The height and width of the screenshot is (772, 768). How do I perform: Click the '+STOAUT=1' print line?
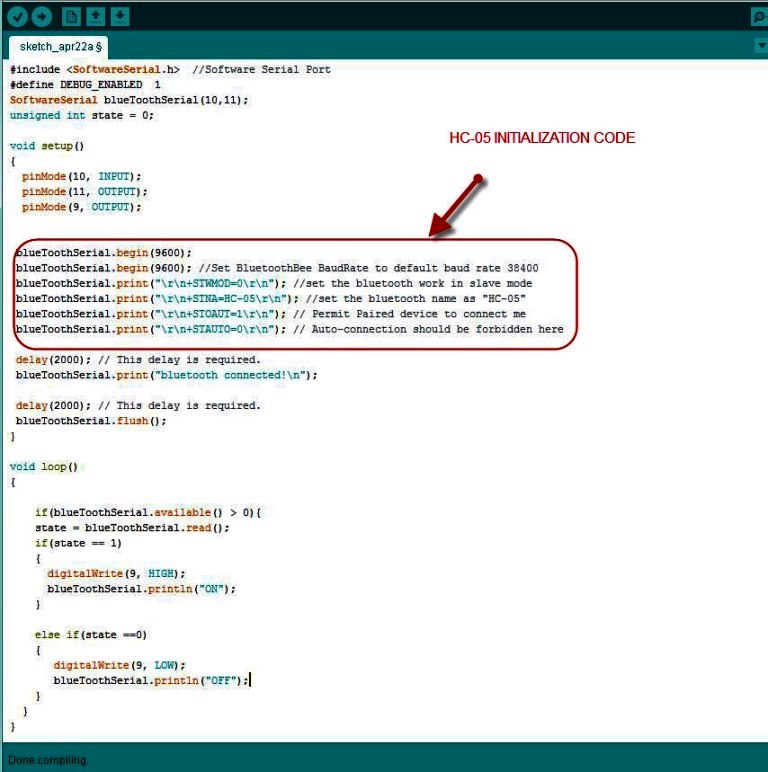[x=270, y=314]
